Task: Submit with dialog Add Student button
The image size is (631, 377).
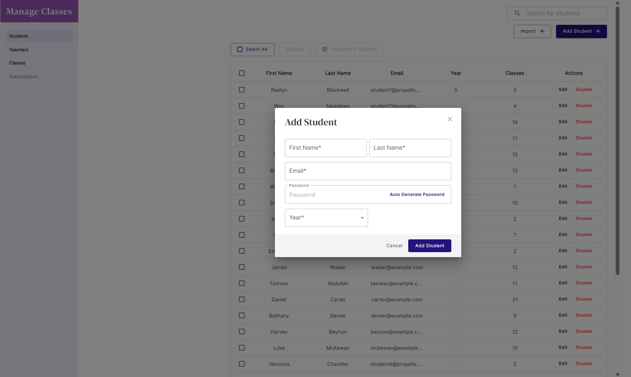Action: tap(429, 245)
